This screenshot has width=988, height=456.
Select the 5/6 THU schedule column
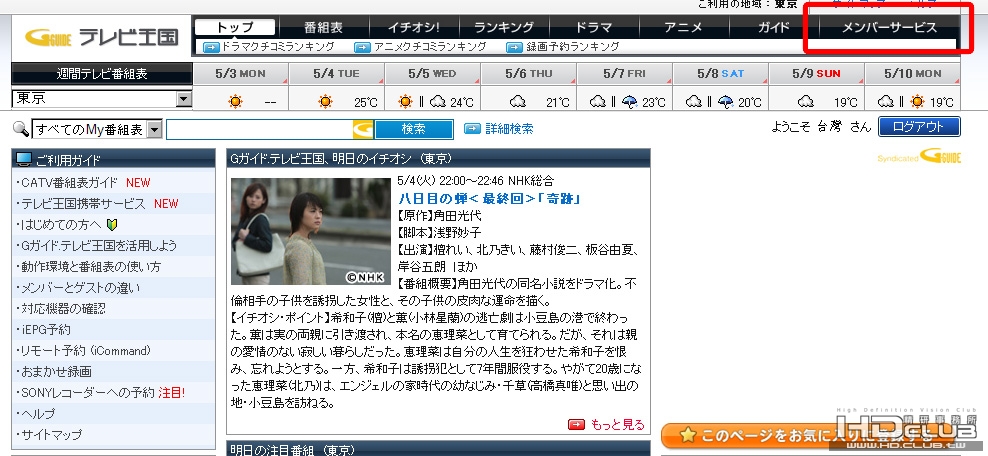[x=529, y=74]
